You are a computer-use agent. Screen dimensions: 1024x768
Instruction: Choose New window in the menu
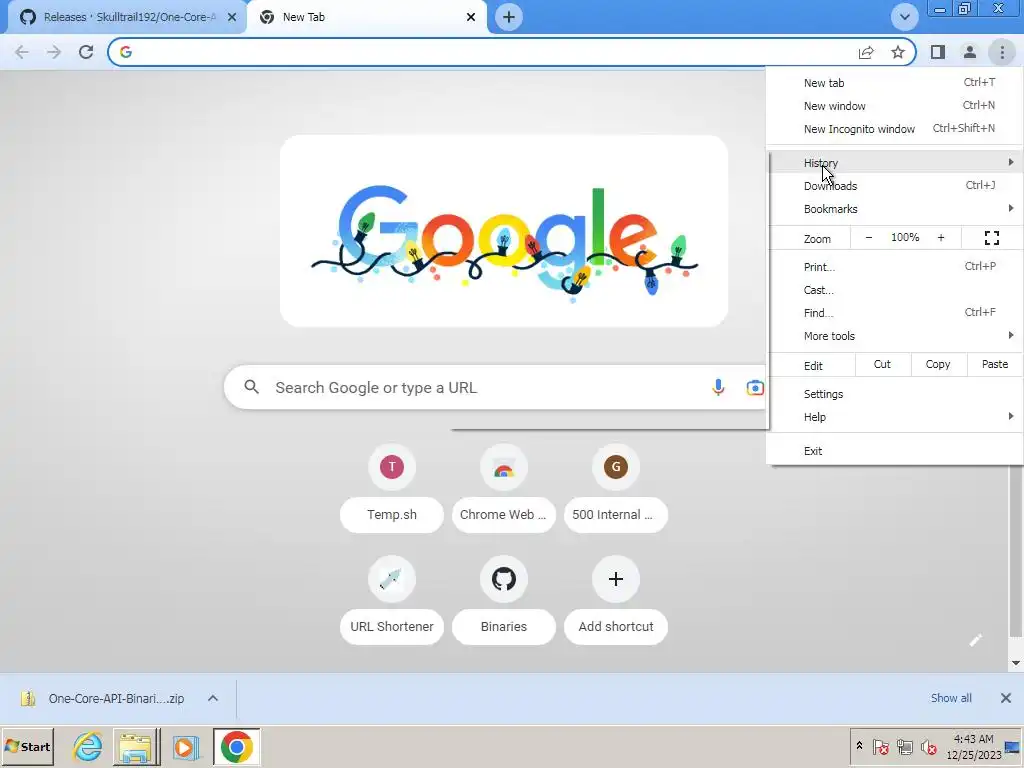point(895,106)
